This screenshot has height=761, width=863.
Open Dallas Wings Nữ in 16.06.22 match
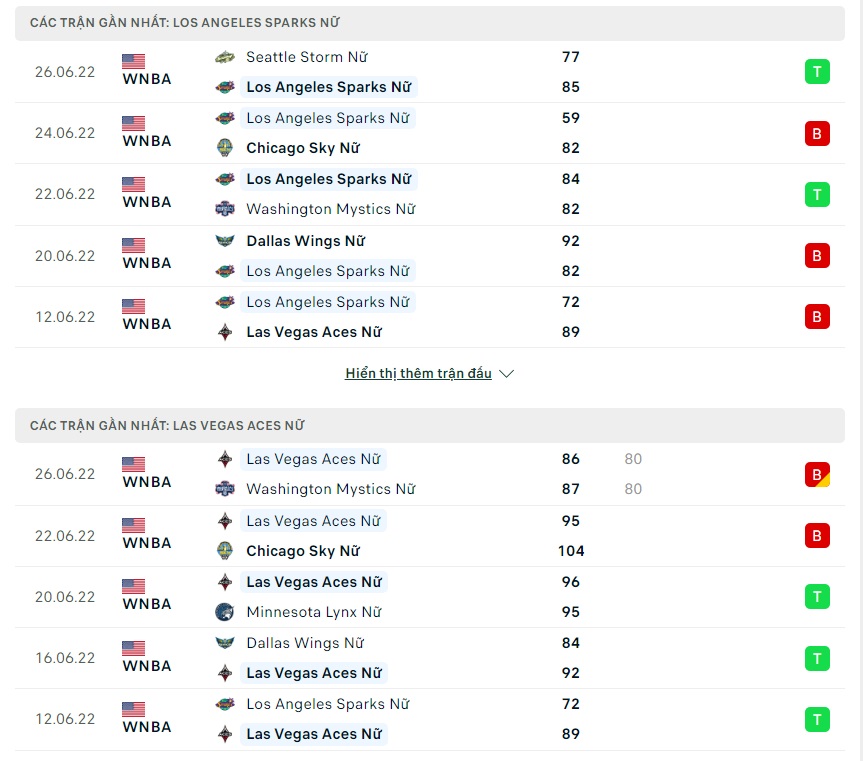(305, 643)
